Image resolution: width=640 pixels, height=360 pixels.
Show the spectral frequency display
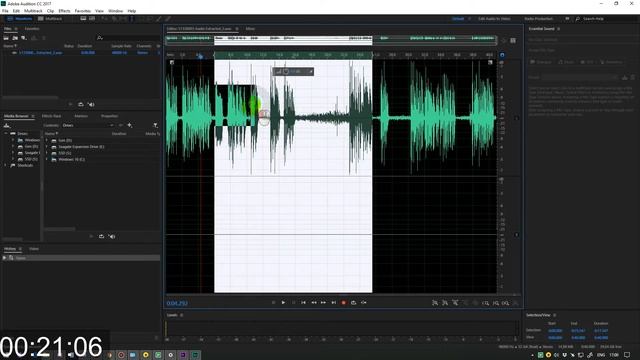[x=83, y=19]
